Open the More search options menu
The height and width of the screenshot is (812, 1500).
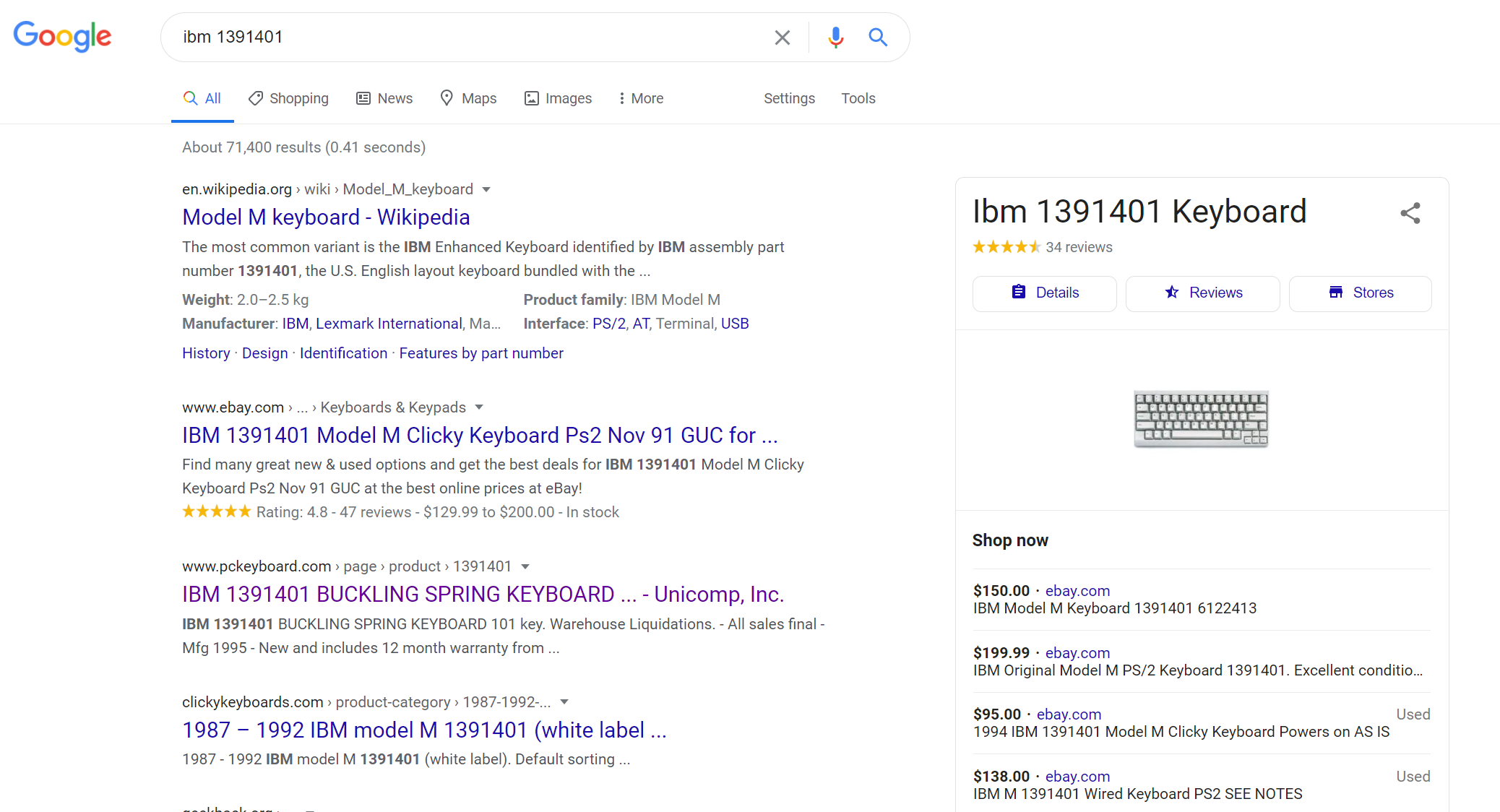pos(640,98)
